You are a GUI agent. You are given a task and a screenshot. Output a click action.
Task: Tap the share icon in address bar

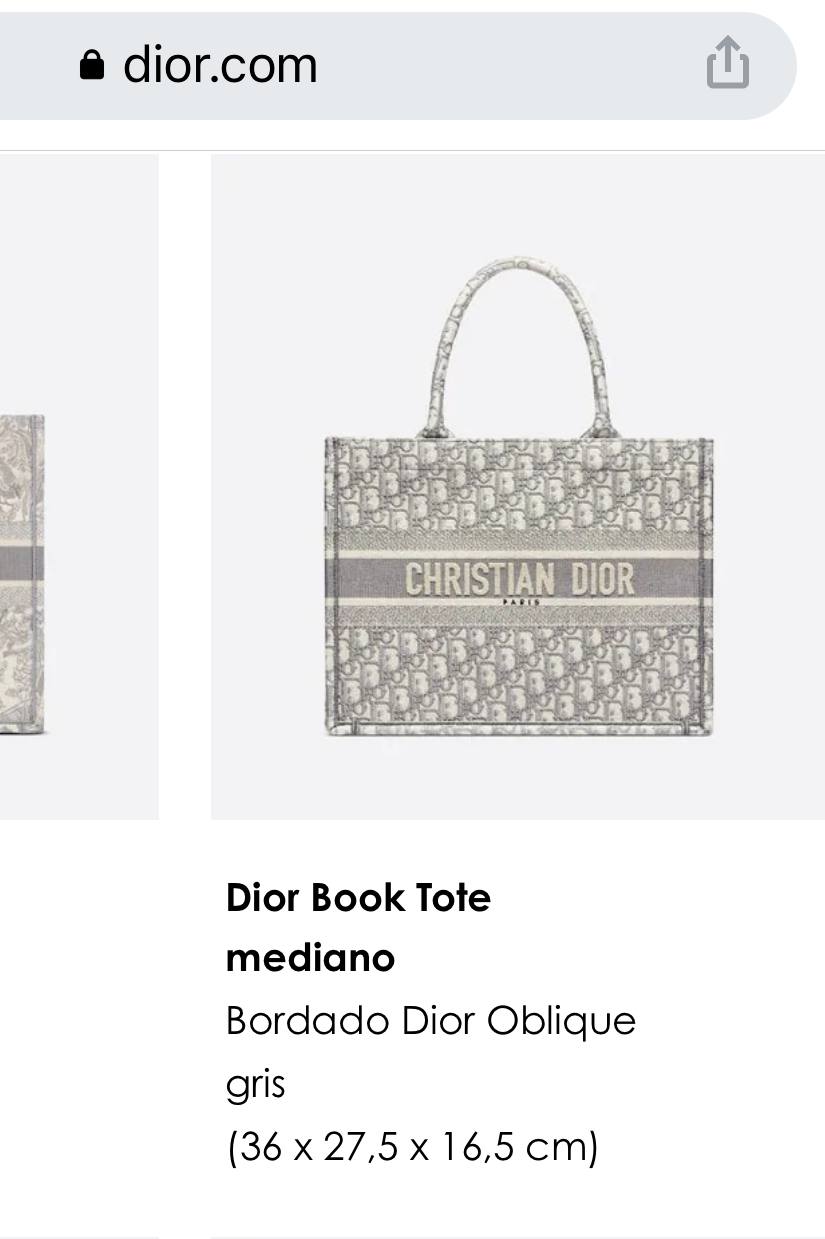pyautogui.click(x=727, y=64)
